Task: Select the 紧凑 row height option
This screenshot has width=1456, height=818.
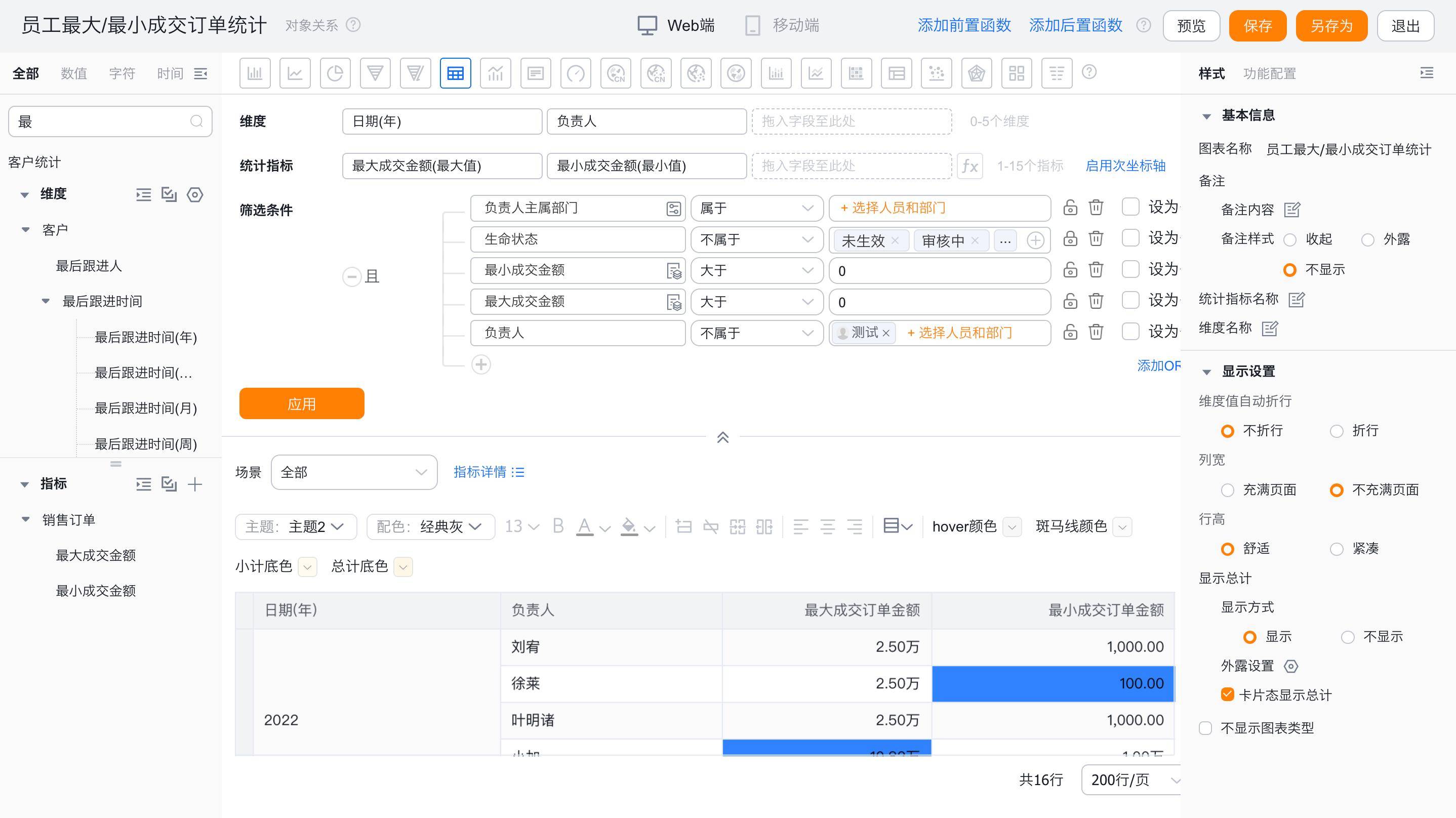Action: point(1337,548)
